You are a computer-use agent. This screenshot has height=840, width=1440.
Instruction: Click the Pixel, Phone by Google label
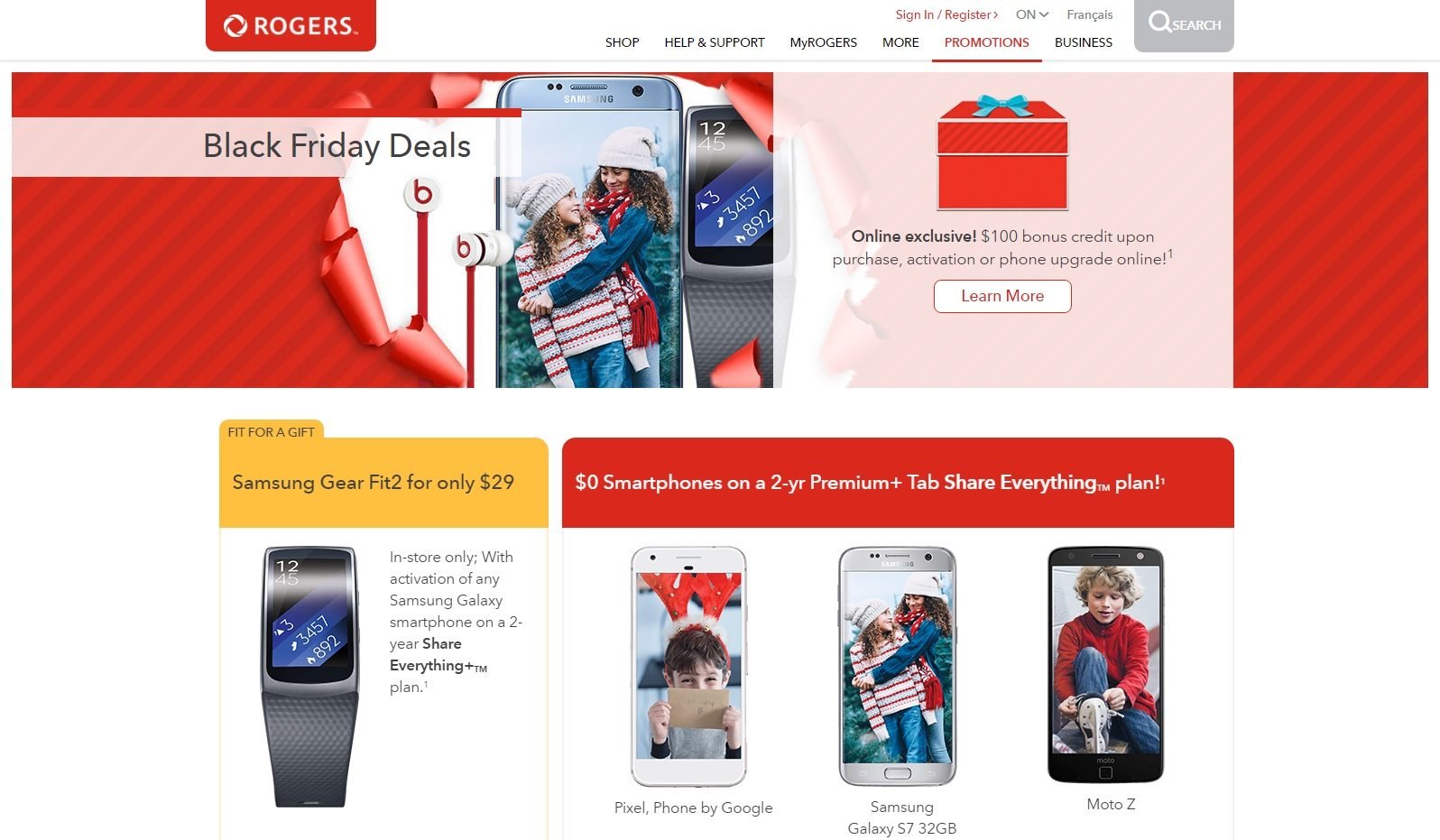693,808
